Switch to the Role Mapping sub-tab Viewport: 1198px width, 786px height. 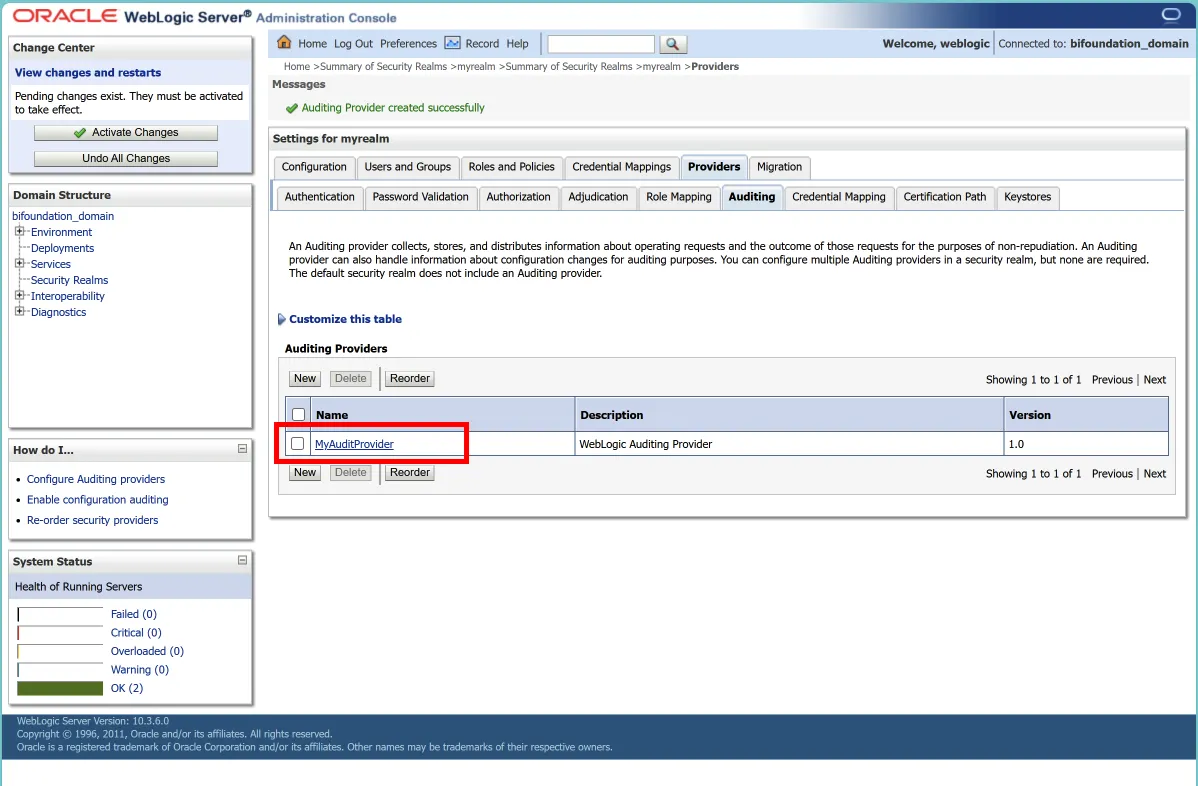(x=678, y=197)
